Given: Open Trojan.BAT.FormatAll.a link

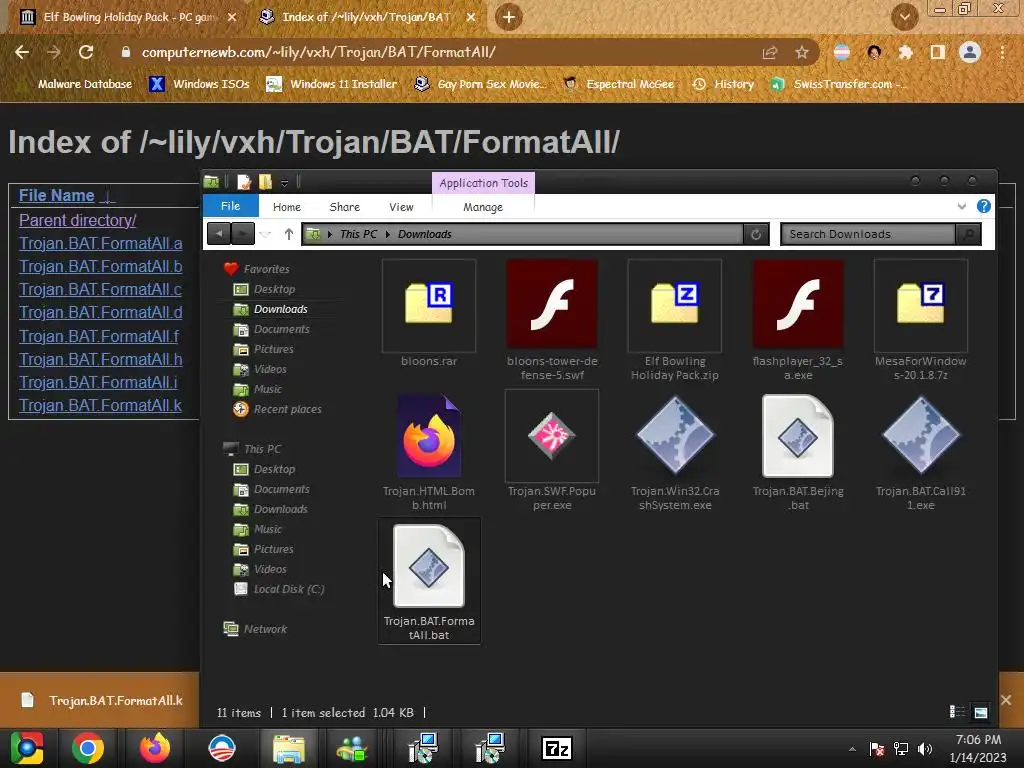Looking at the screenshot, I should point(101,243).
